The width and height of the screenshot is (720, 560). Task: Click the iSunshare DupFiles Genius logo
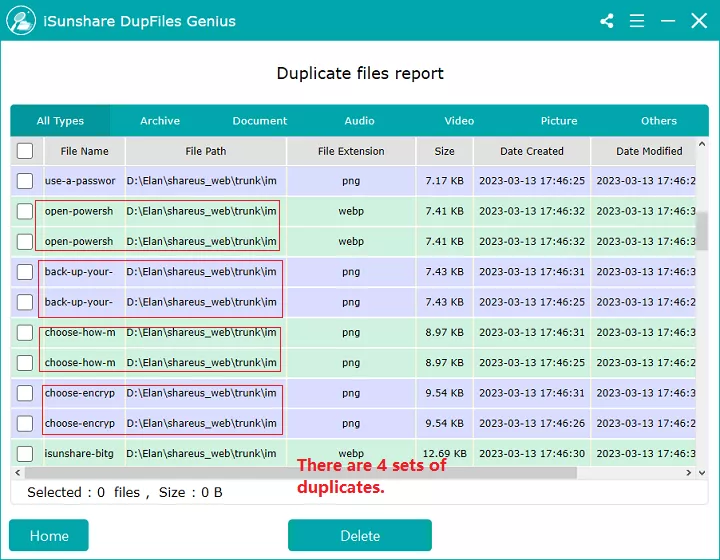pyautogui.click(x=21, y=21)
